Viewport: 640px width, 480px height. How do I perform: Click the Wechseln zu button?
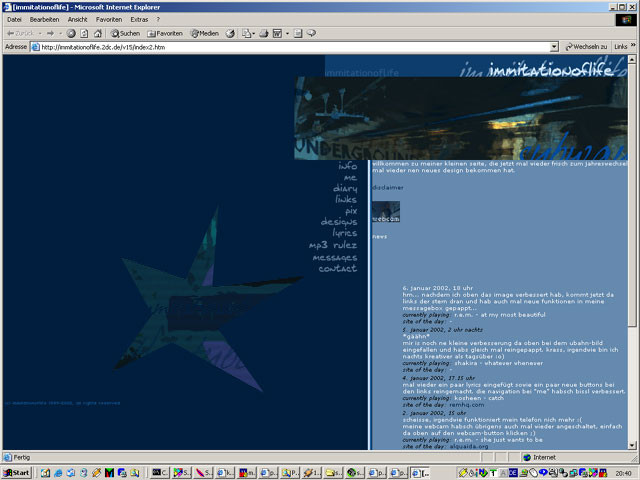tap(586, 47)
